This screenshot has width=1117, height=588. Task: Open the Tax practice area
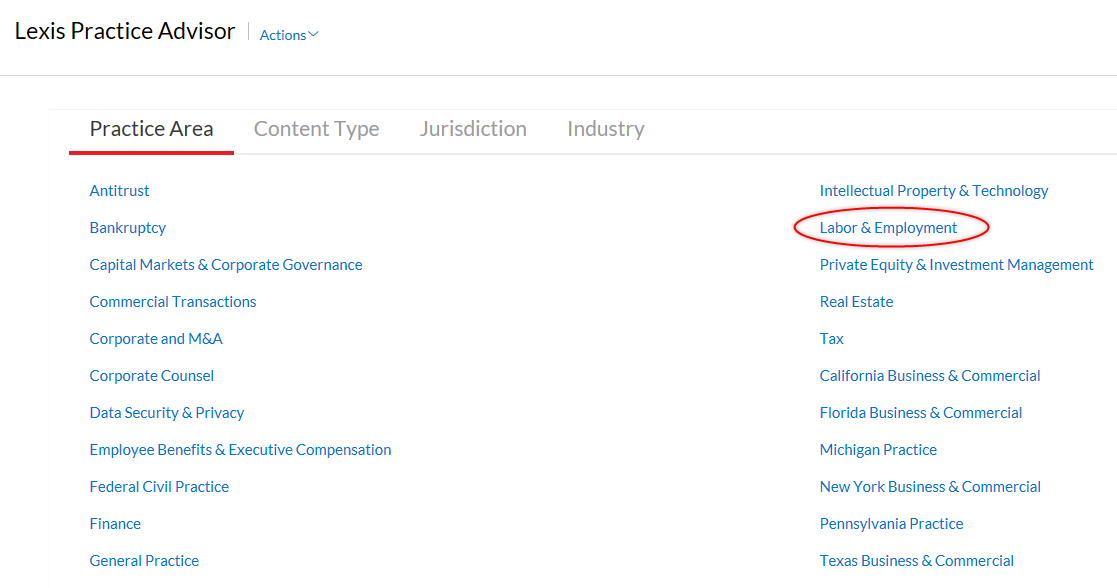pos(831,339)
